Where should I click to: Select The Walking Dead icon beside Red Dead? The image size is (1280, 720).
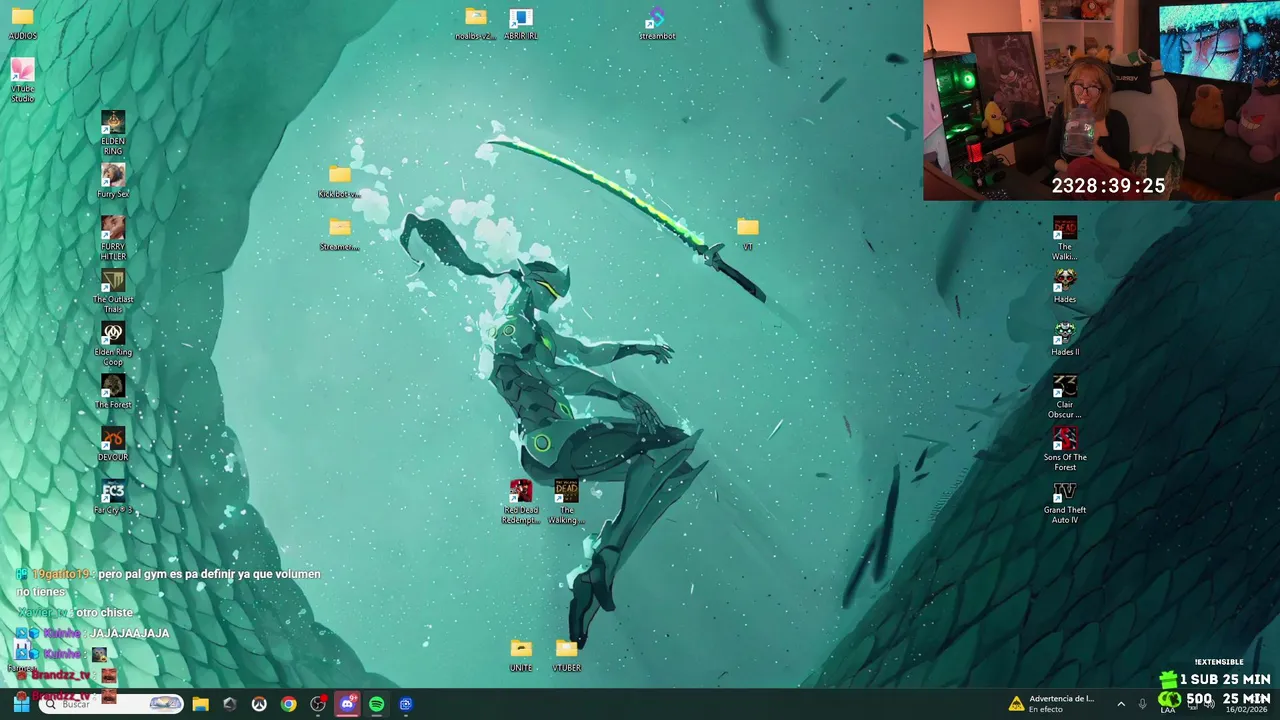tap(566, 501)
